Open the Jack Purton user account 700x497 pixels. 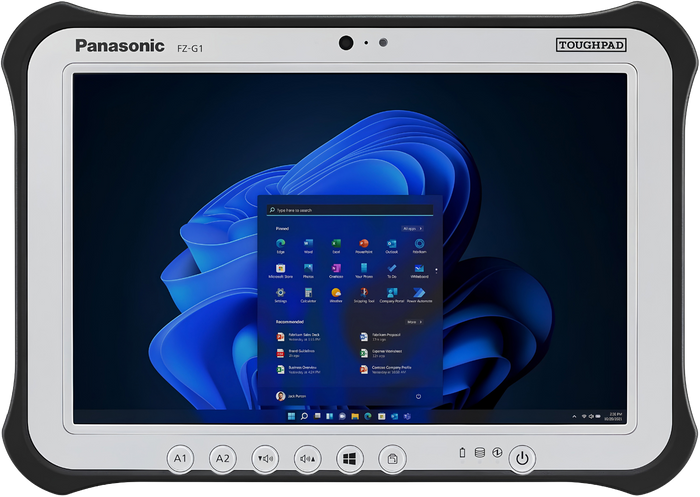click(291, 396)
